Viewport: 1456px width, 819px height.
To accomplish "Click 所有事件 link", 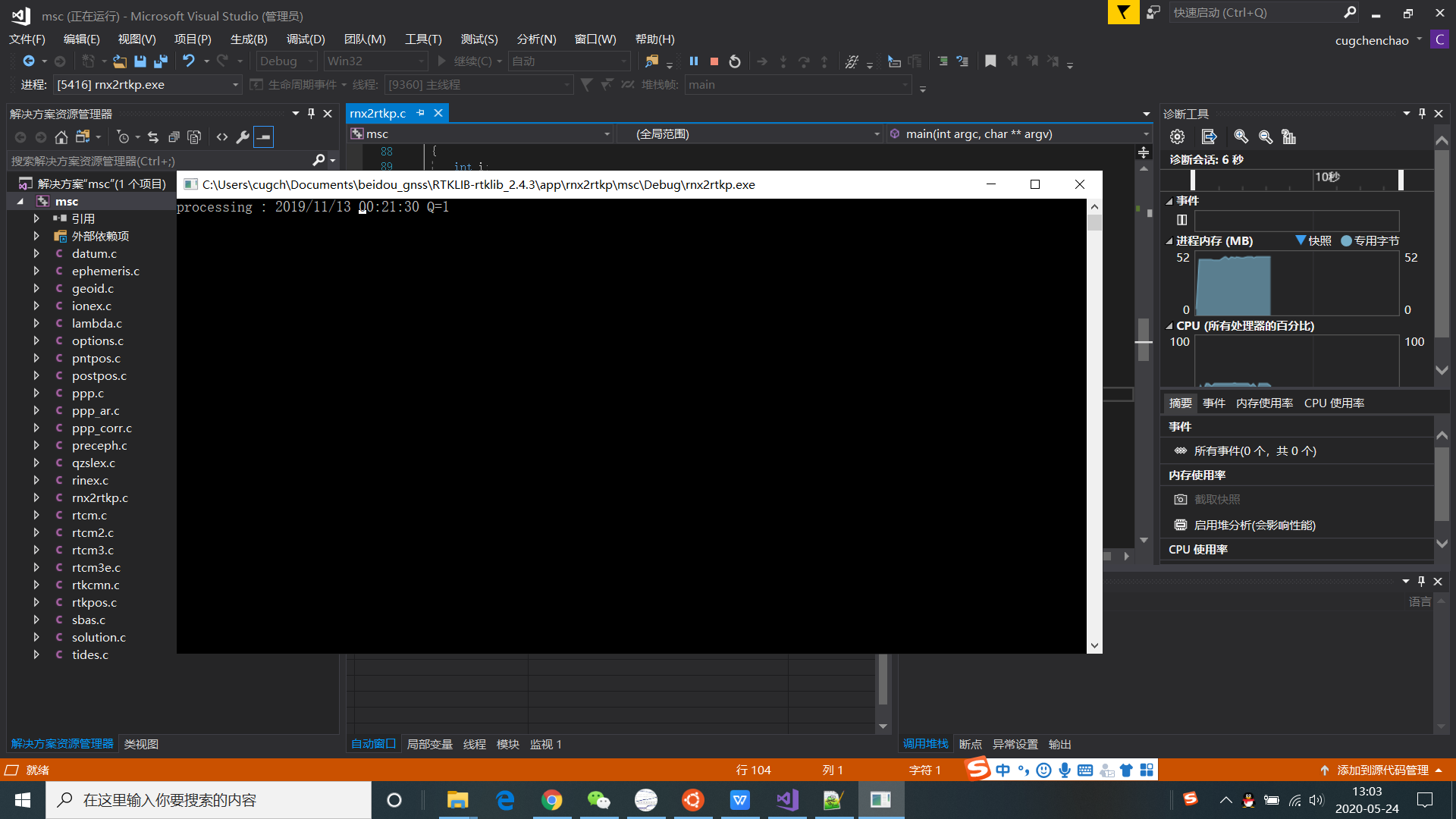I will pyautogui.click(x=1255, y=451).
